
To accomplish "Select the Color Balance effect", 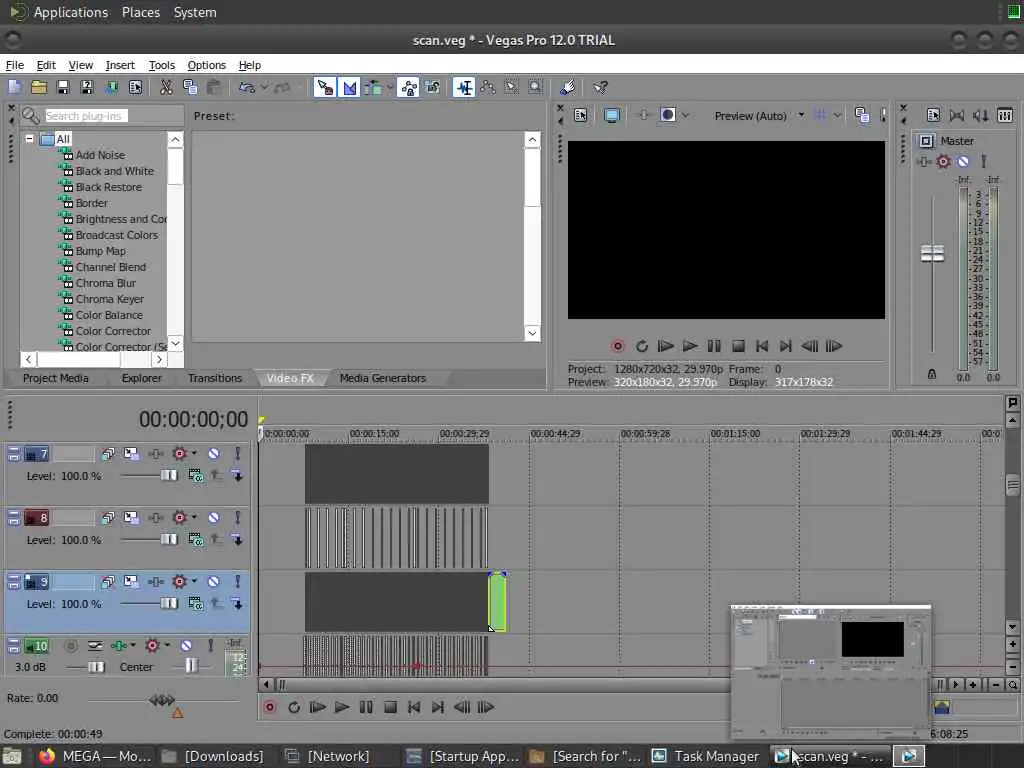I will coord(109,315).
